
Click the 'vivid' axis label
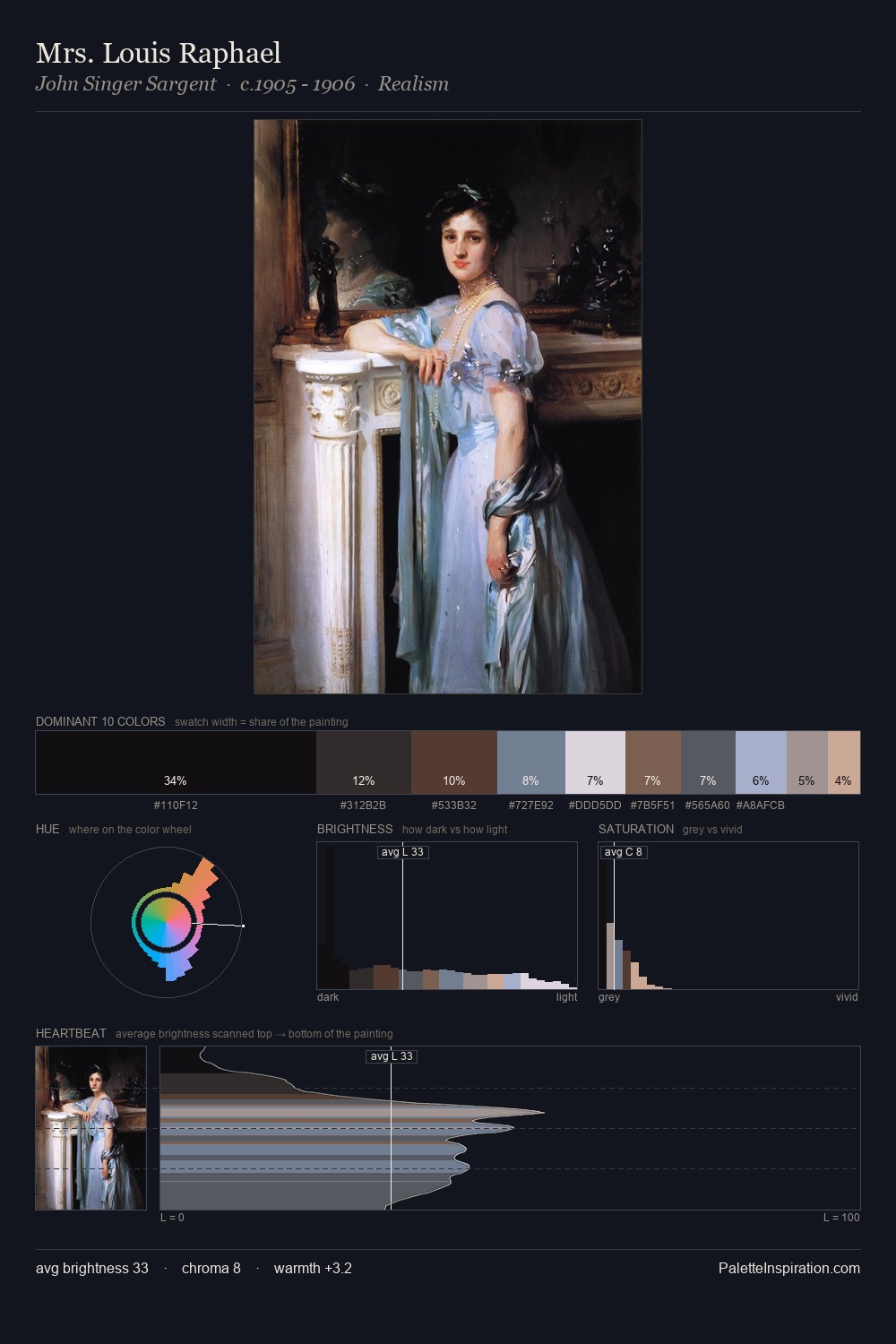click(847, 997)
